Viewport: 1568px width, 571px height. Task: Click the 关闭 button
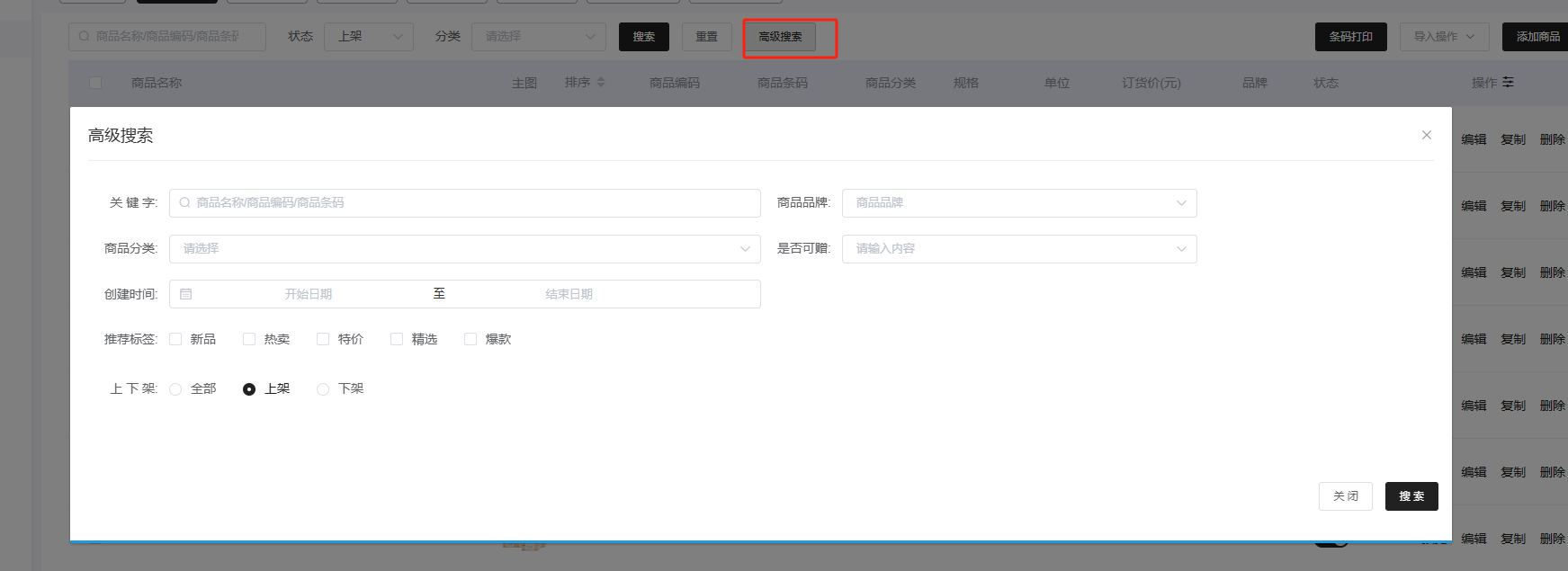click(x=1345, y=496)
